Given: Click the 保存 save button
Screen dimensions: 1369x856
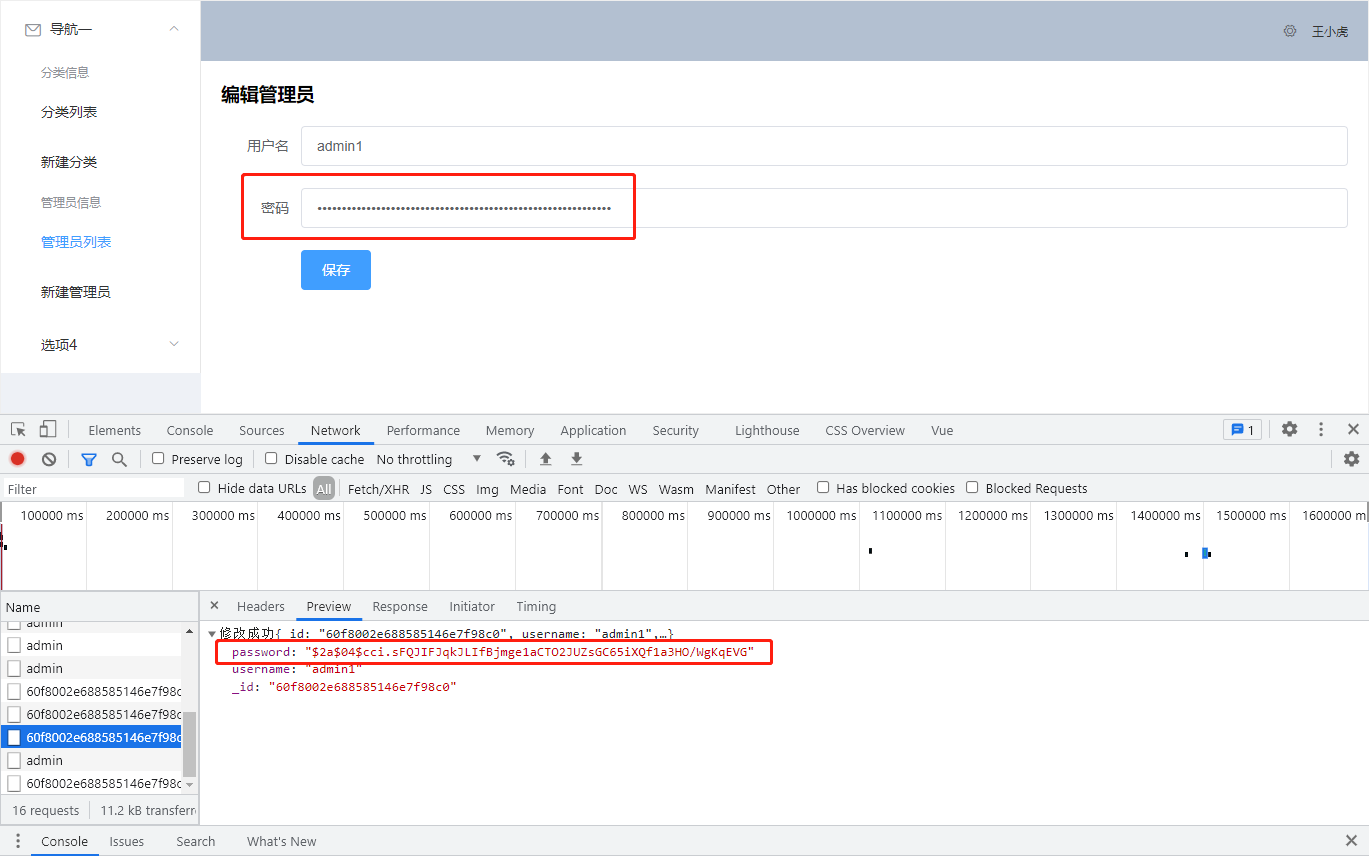Looking at the screenshot, I should pos(335,269).
